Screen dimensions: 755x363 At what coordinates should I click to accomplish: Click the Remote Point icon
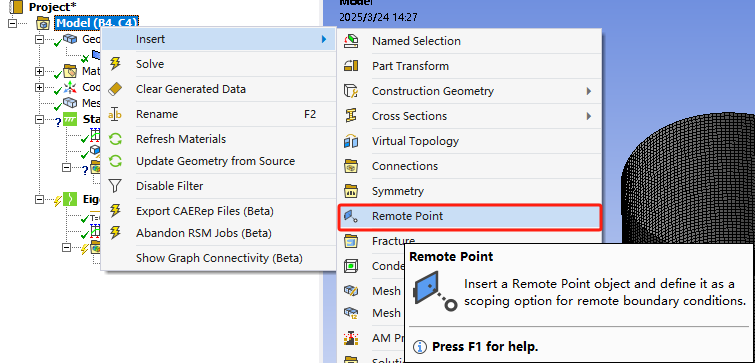pyautogui.click(x=351, y=216)
